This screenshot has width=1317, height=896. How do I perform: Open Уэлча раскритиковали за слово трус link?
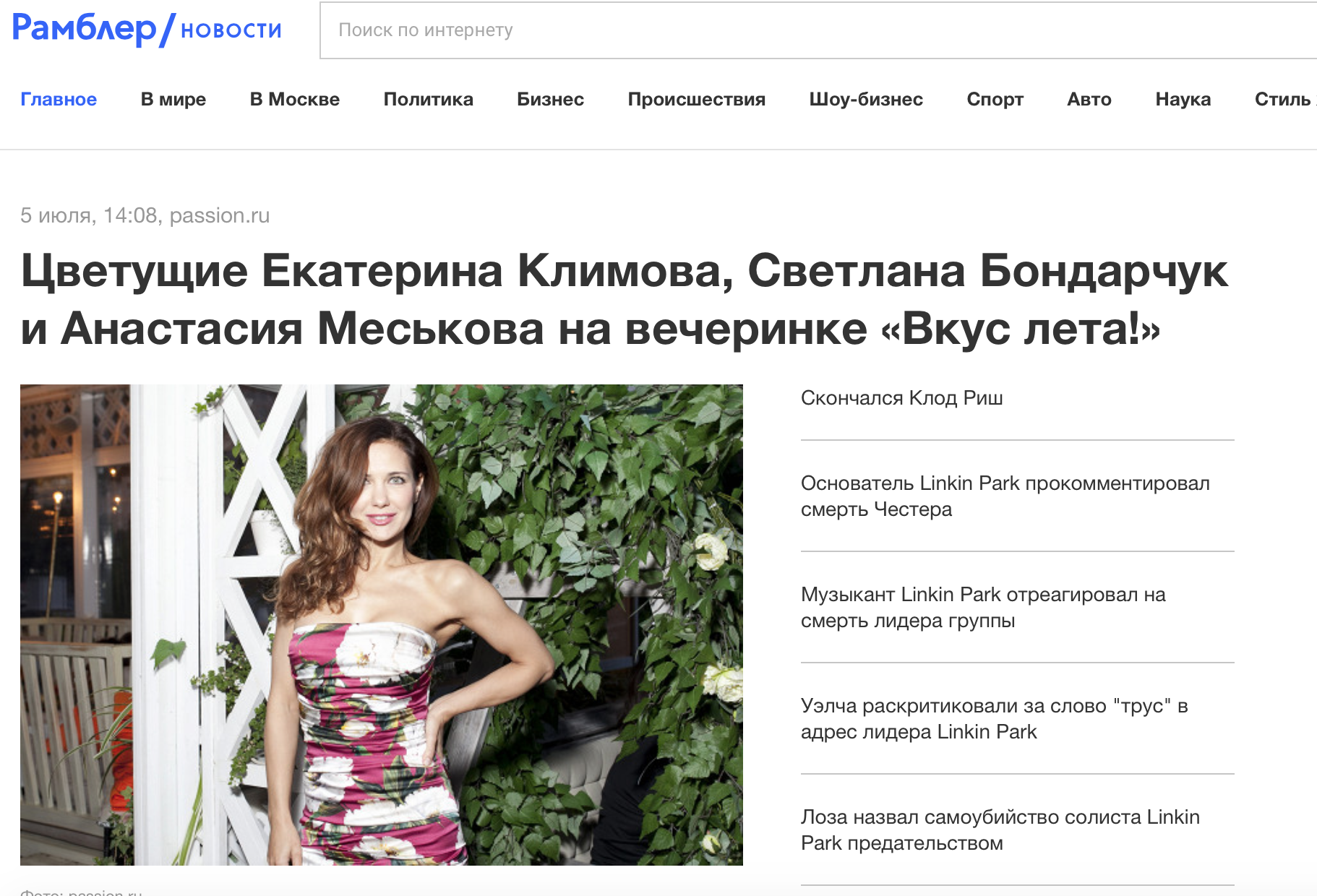pos(995,719)
